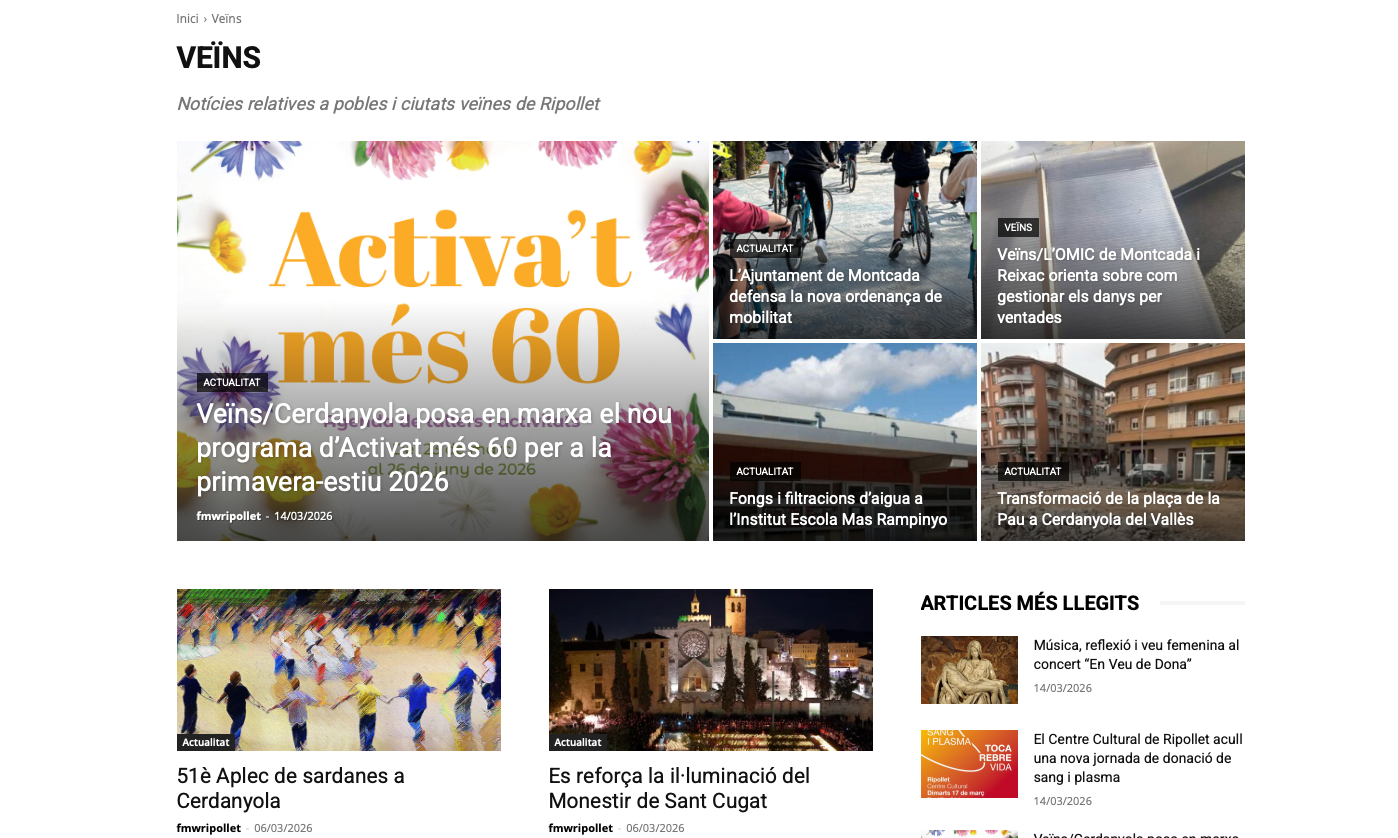The height and width of the screenshot is (838, 1398).
Task: Open the "En Veu de Dona" concert article
Action: (1136, 655)
